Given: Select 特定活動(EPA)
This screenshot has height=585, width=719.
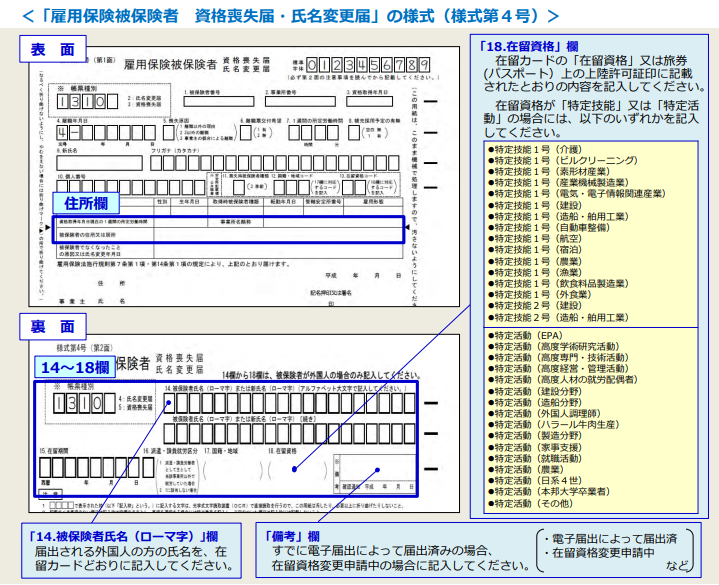Looking at the screenshot, I should tap(525, 335).
